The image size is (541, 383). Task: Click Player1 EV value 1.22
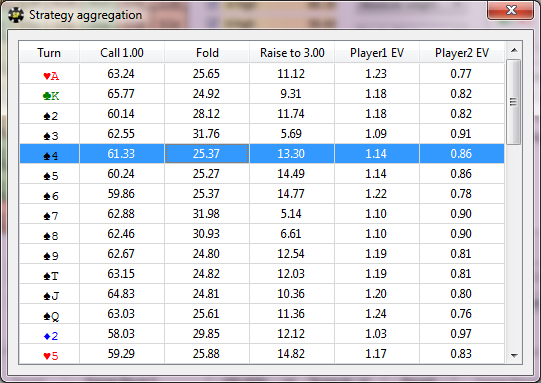point(376,194)
